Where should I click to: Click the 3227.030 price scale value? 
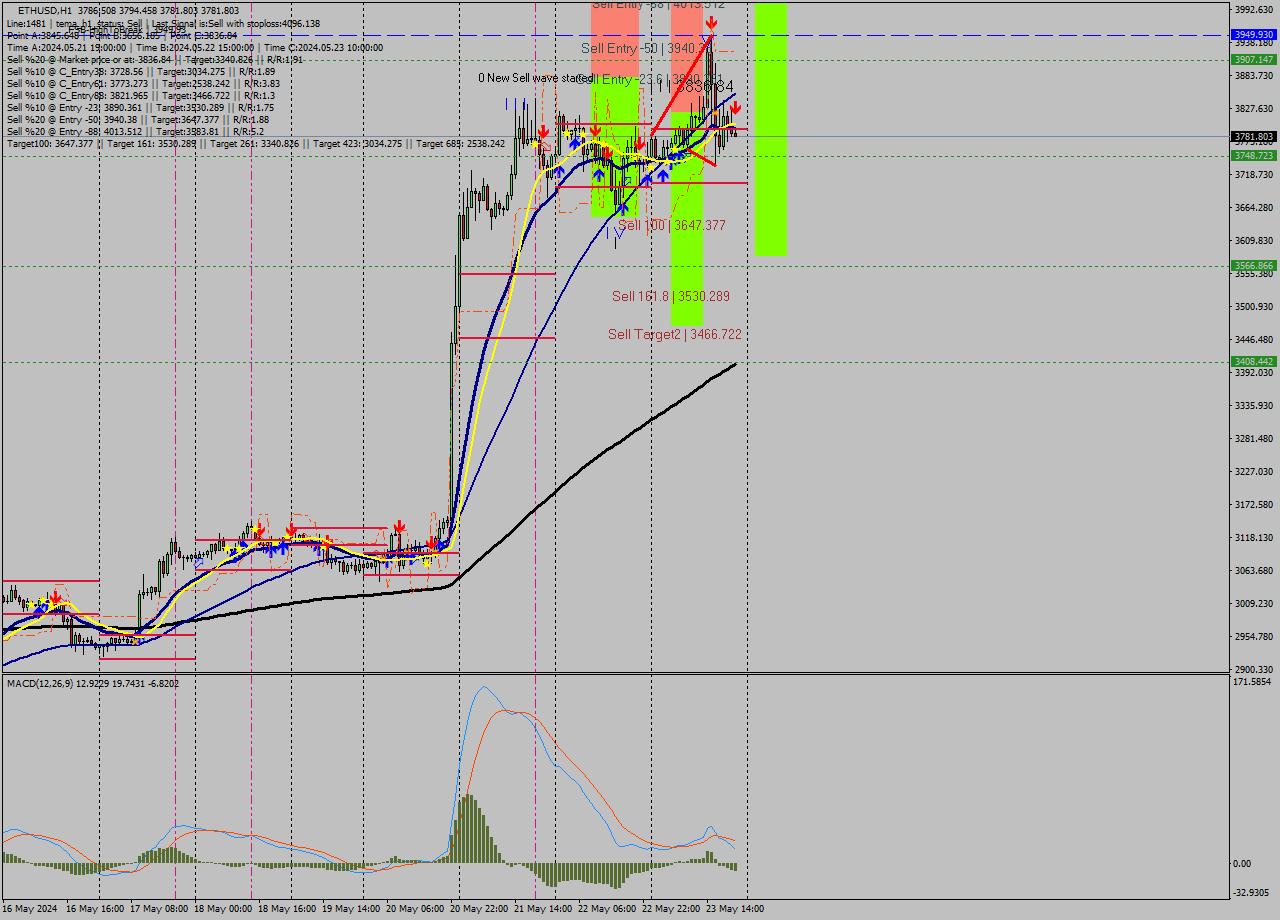(x=1253, y=472)
